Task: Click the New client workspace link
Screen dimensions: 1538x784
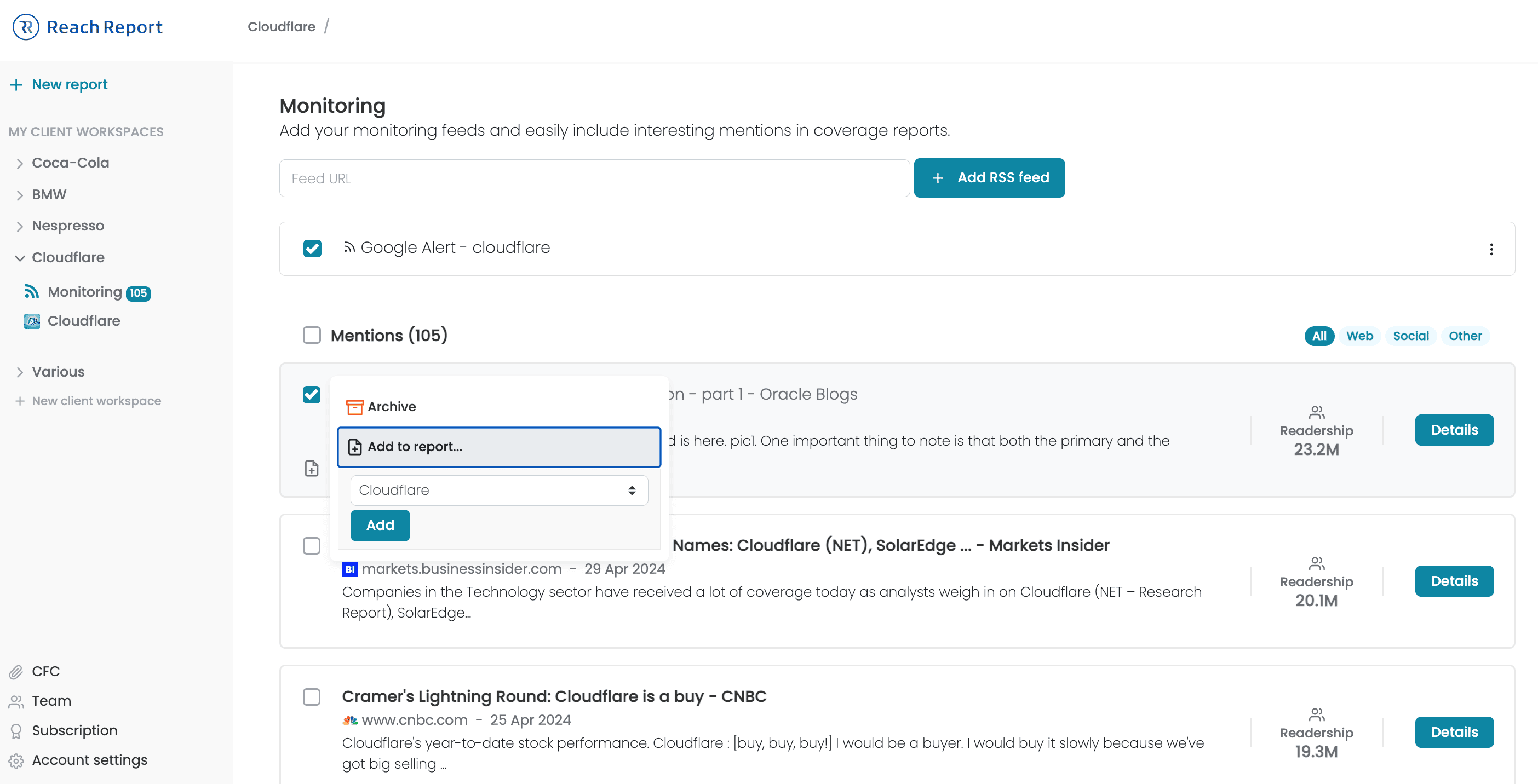Action: [96, 401]
